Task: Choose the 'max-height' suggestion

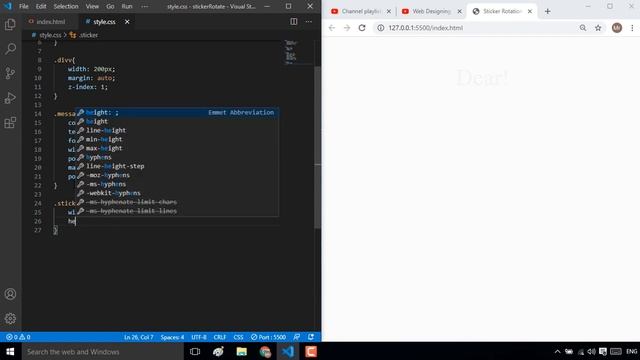Action: [177, 148]
